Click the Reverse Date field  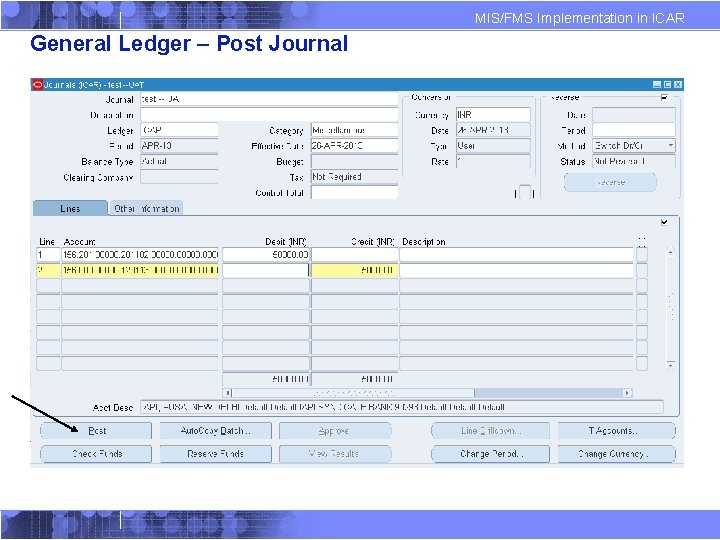[x=633, y=114]
